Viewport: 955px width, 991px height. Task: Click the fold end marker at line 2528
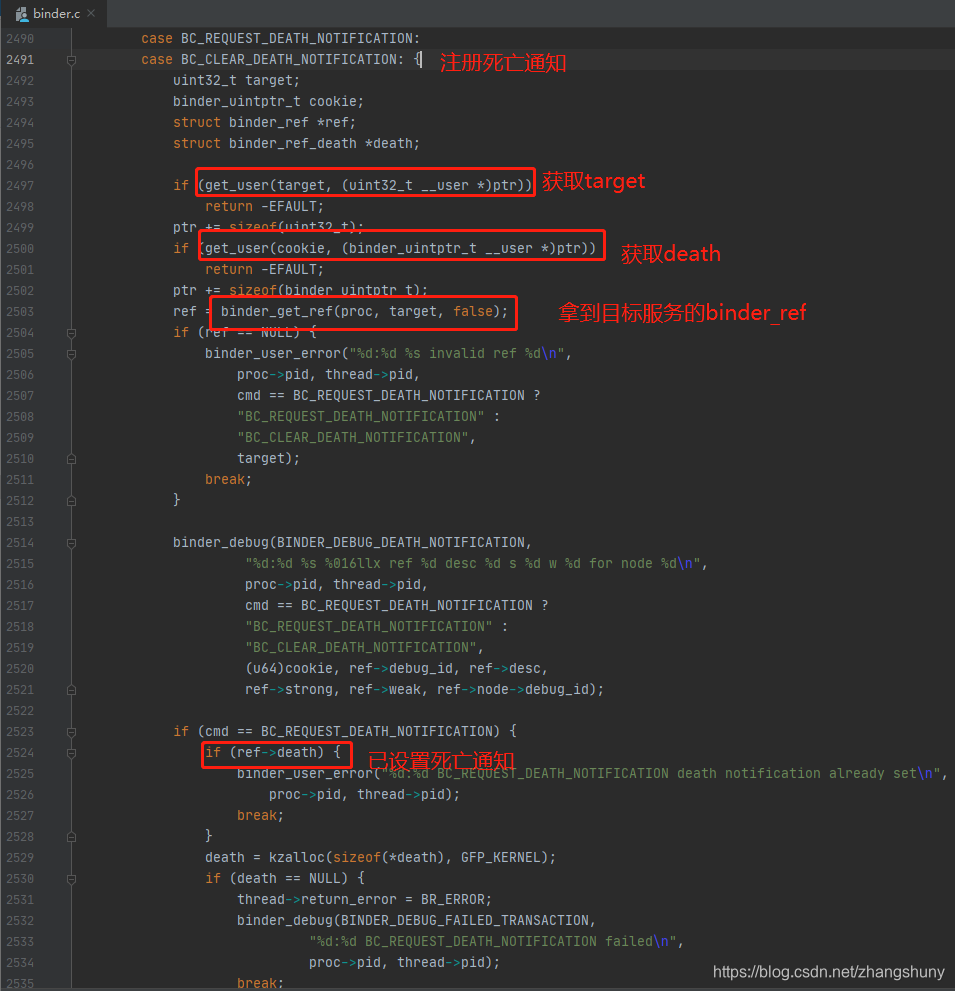pyautogui.click(x=71, y=837)
